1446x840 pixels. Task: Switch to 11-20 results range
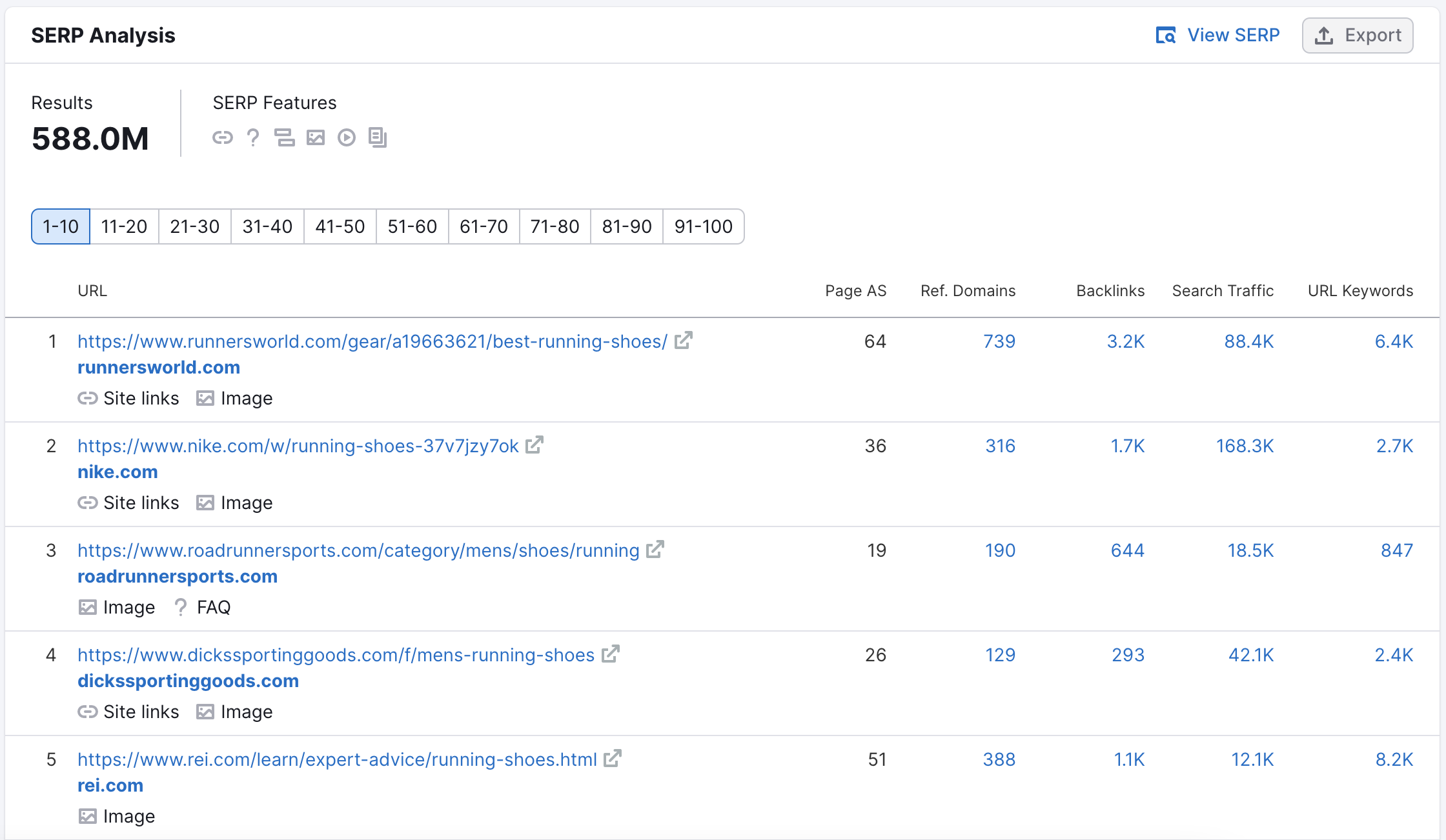pyautogui.click(x=124, y=226)
